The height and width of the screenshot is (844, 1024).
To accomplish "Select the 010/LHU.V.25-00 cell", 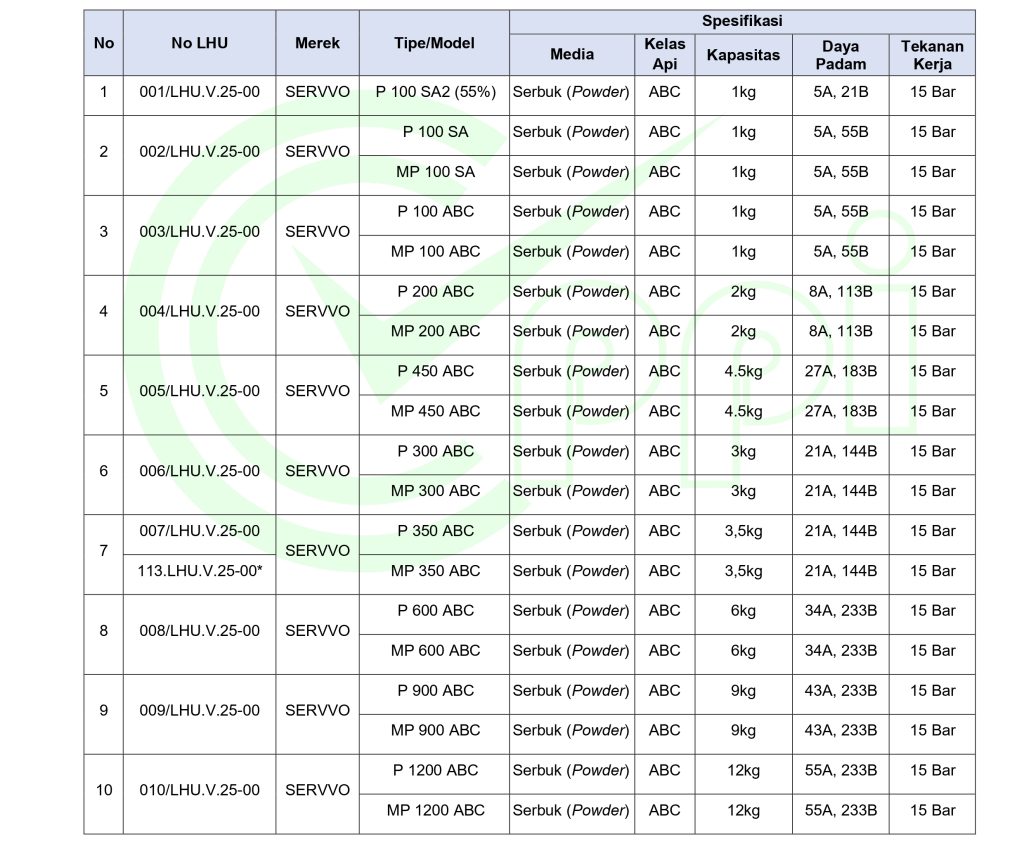I will [199, 790].
